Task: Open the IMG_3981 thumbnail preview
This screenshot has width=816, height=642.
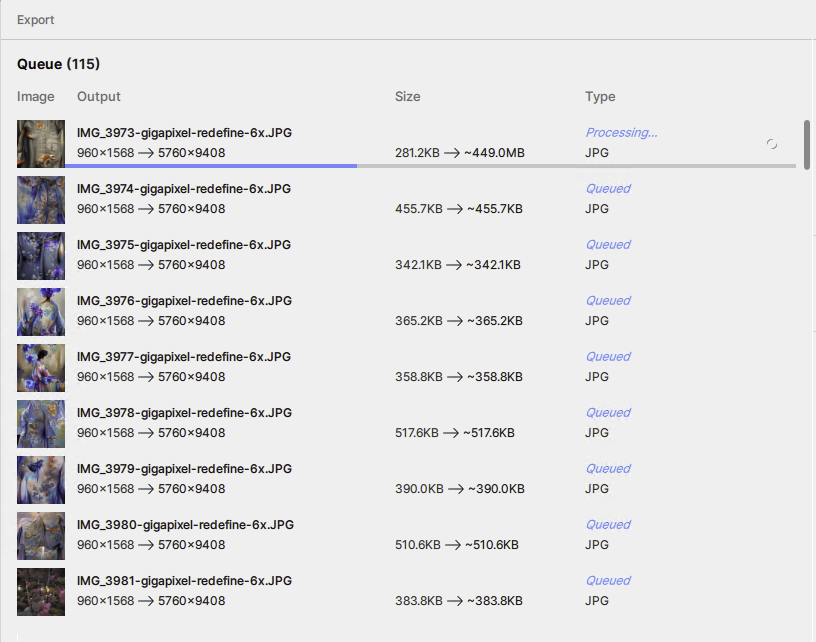Action: (x=41, y=592)
